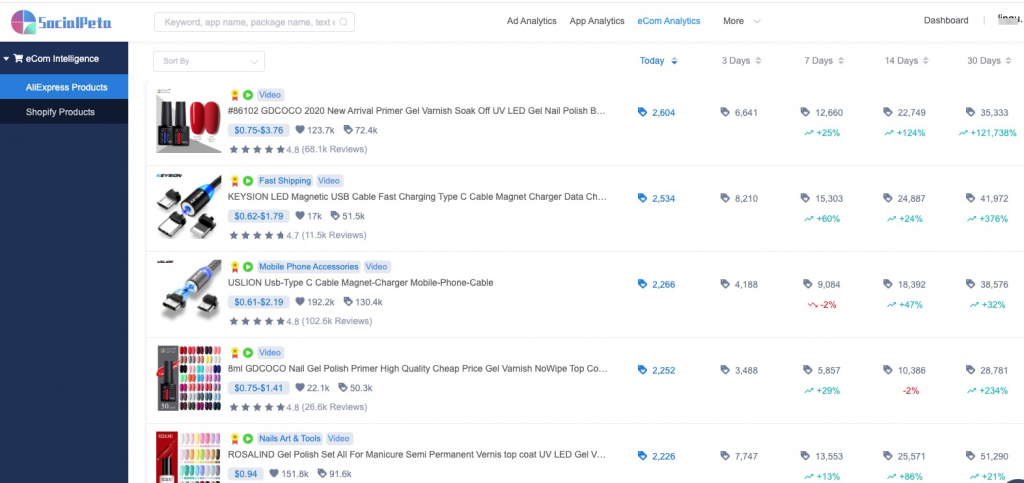
Task: Click the +121,738% growth value
Action: click(x=987, y=132)
